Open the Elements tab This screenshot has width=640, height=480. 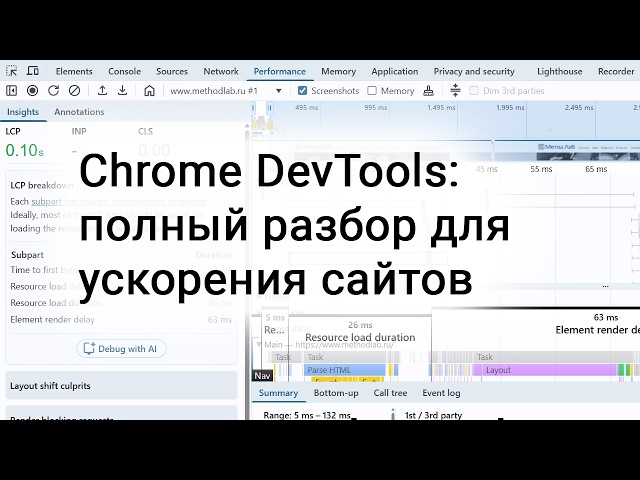pos(74,71)
